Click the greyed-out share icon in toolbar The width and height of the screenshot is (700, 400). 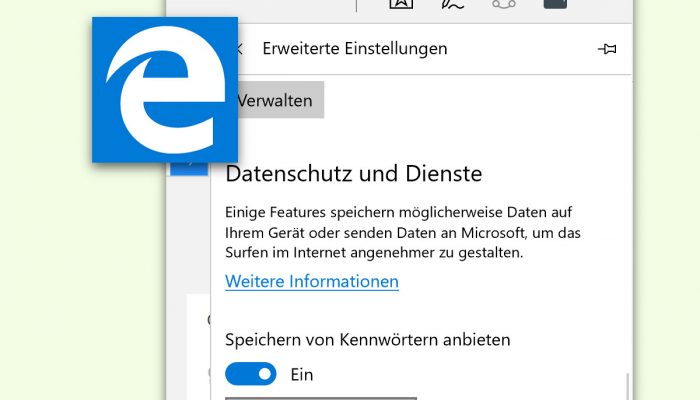coord(504,4)
